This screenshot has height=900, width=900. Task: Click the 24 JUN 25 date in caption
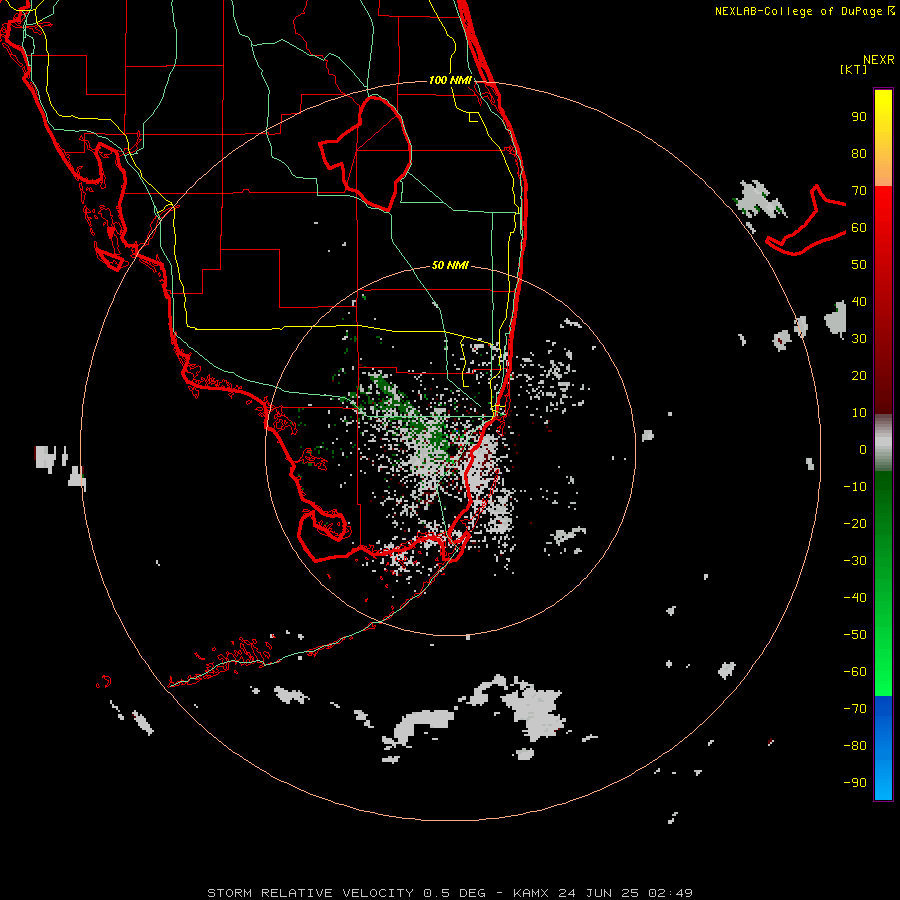[x=600, y=893]
